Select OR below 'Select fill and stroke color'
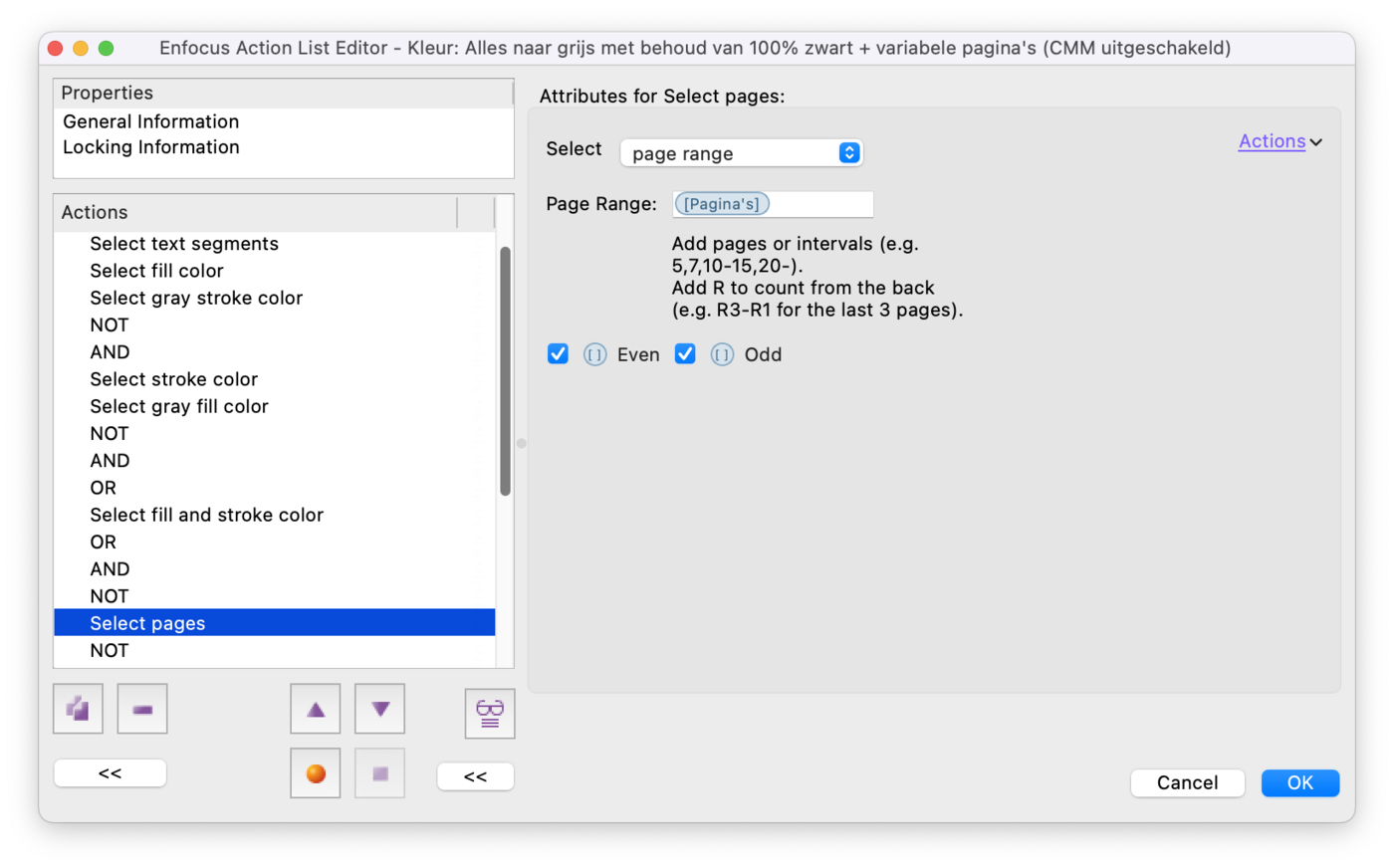The image size is (1394, 868). 275,542
